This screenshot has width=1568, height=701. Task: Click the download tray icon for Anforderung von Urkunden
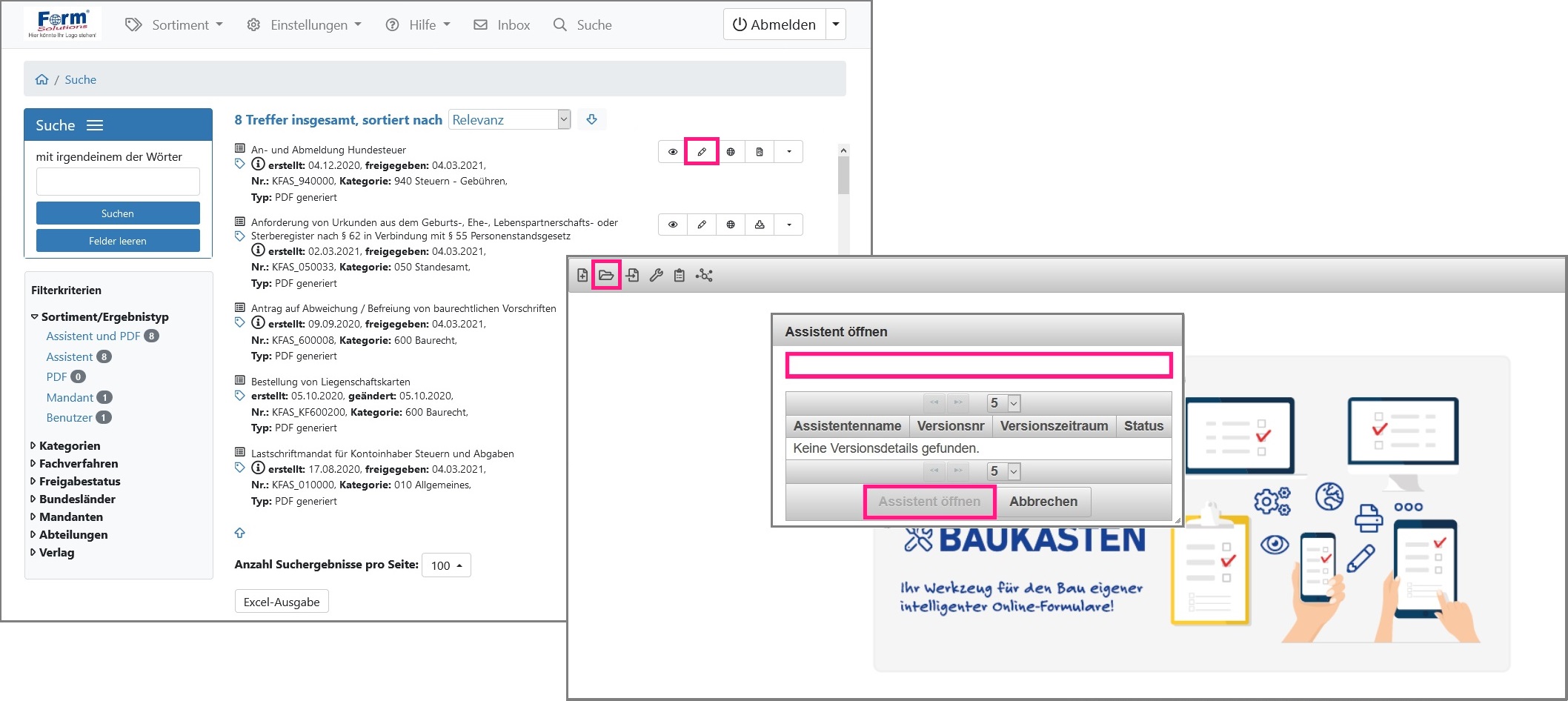coord(760,225)
